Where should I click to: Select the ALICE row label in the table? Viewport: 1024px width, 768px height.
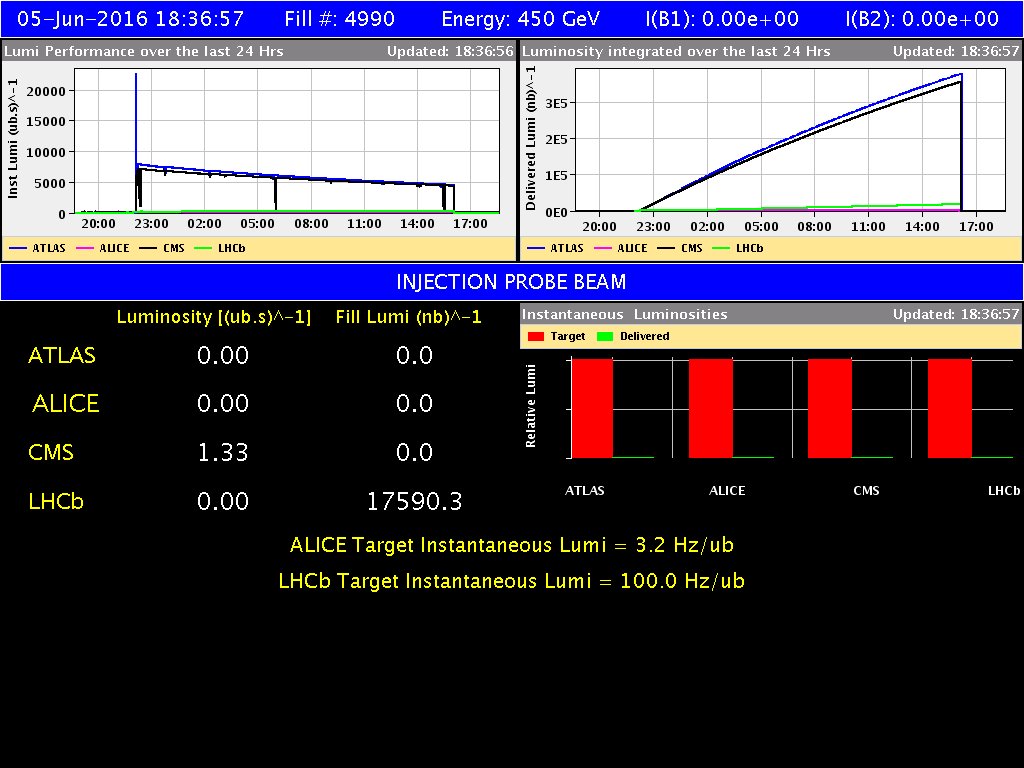click(65, 404)
